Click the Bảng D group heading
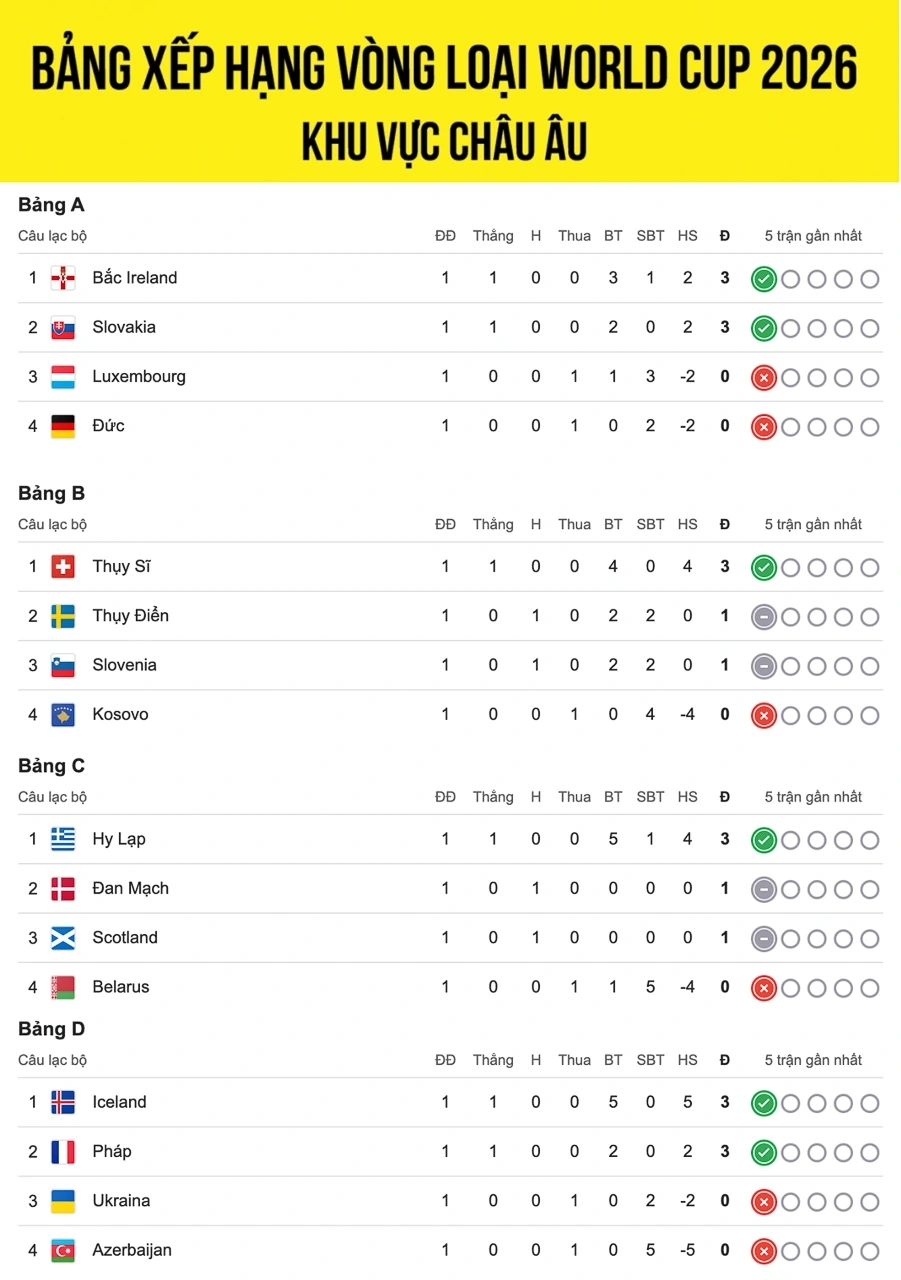 (x=52, y=1029)
